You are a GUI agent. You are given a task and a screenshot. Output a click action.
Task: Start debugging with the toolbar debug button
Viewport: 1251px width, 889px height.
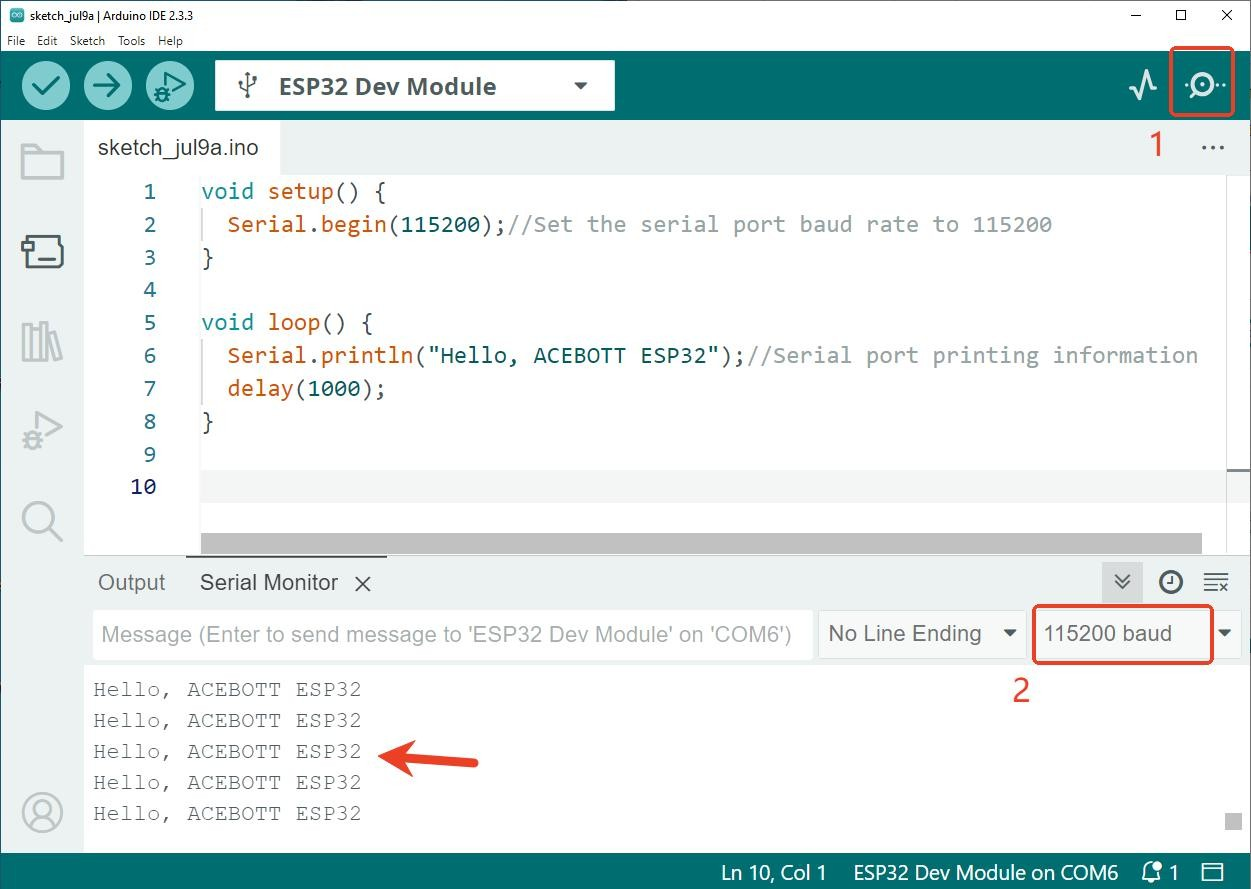170,86
